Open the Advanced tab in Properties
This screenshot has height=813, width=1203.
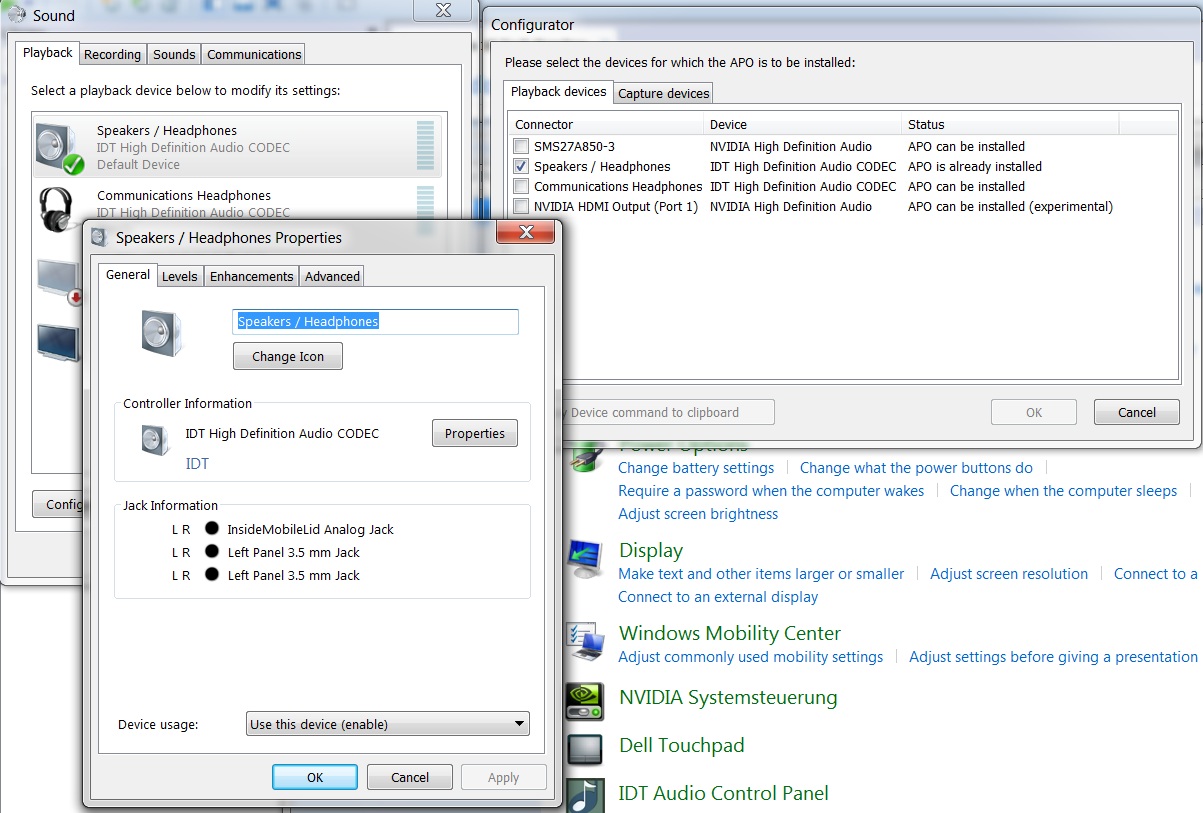332,277
